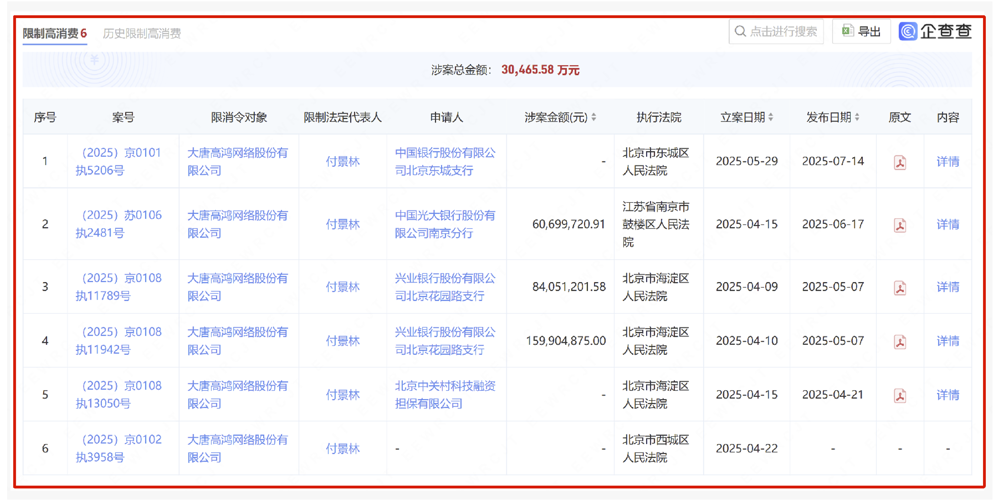The image size is (1001, 500).
Task: Select amount 60,699,720.91
Action: coord(569,224)
